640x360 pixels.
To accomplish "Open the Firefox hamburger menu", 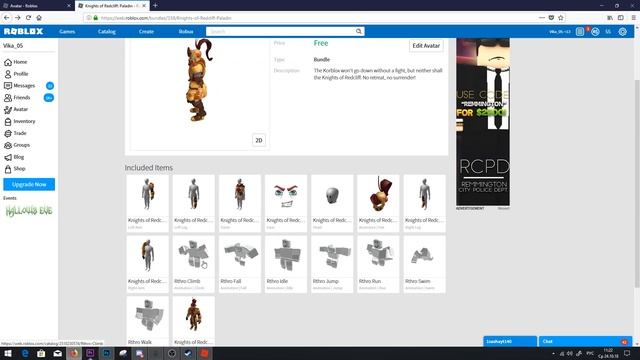I will coord(633,18).
